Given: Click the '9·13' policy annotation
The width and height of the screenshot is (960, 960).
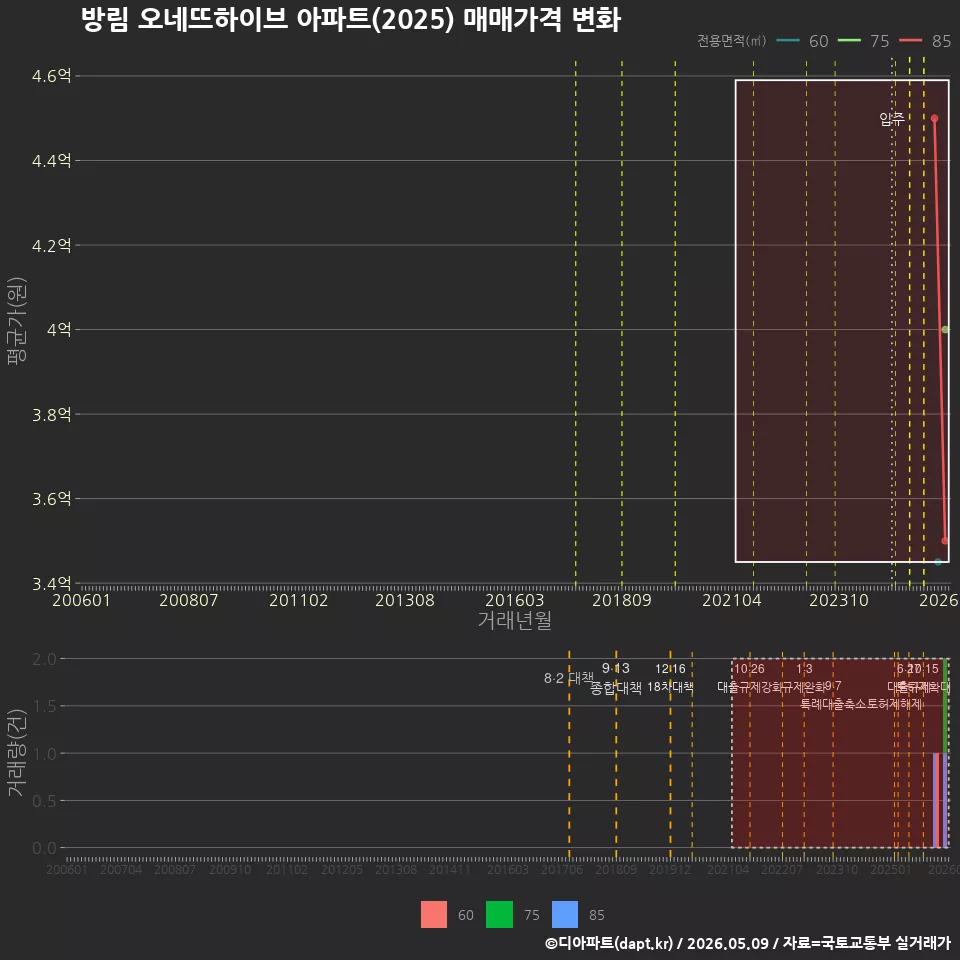Looking at the screenshot, I should [x=615, y=668].
